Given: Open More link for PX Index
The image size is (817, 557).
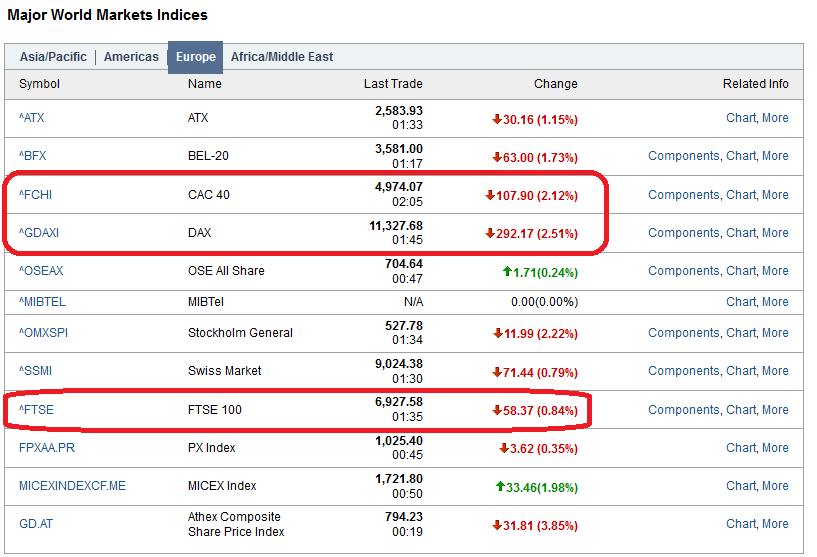Looking at the screenshot, I should pos(775,448).
